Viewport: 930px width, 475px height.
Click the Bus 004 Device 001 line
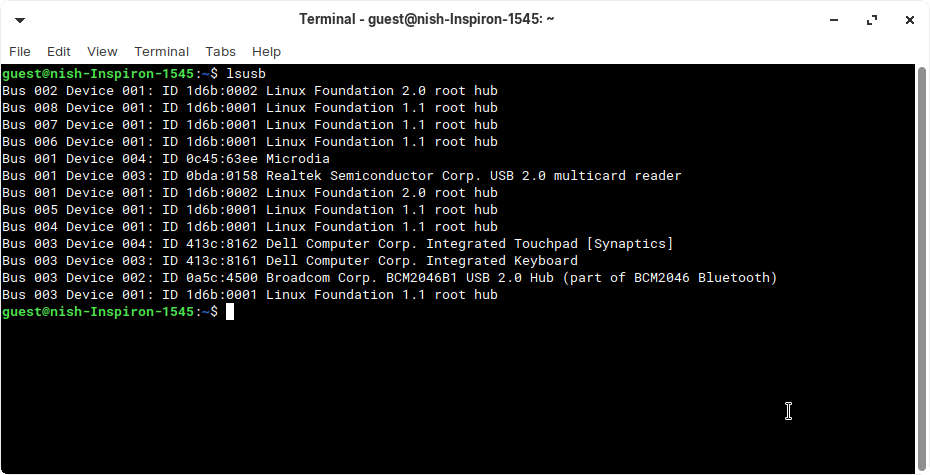[x=250, y=227]
